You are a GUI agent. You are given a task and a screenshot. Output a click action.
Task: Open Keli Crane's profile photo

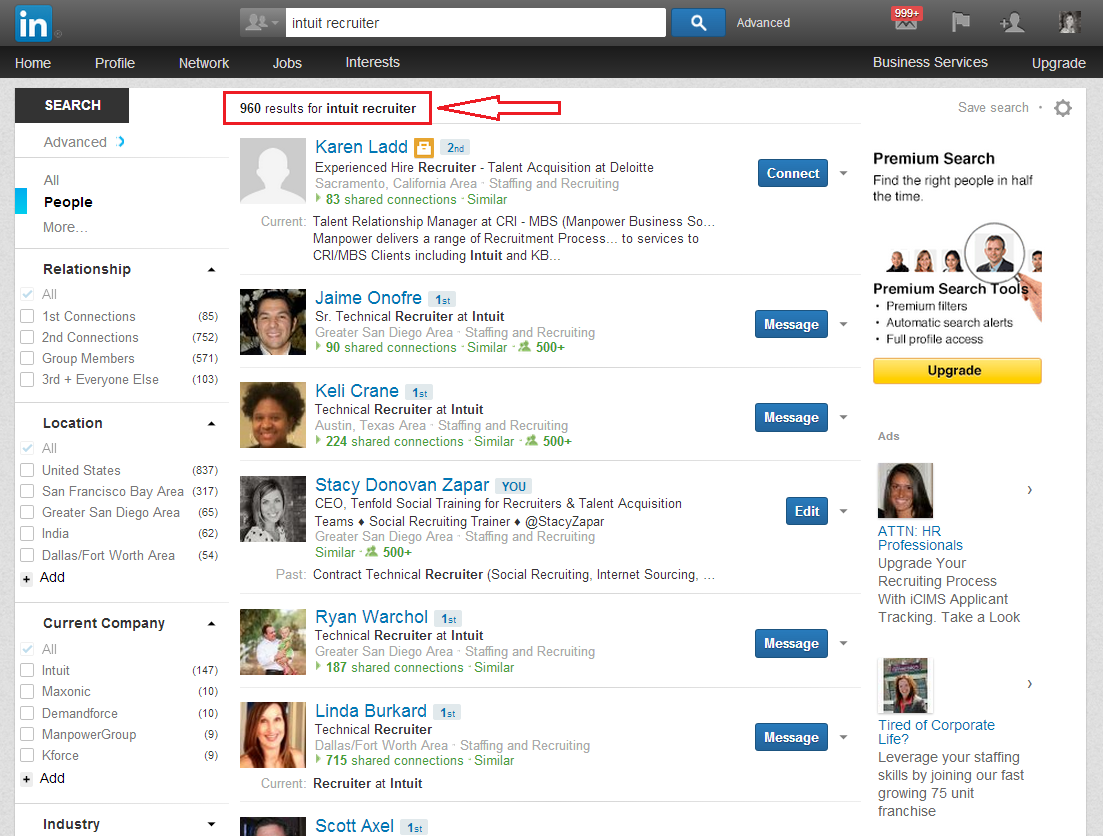273,415
